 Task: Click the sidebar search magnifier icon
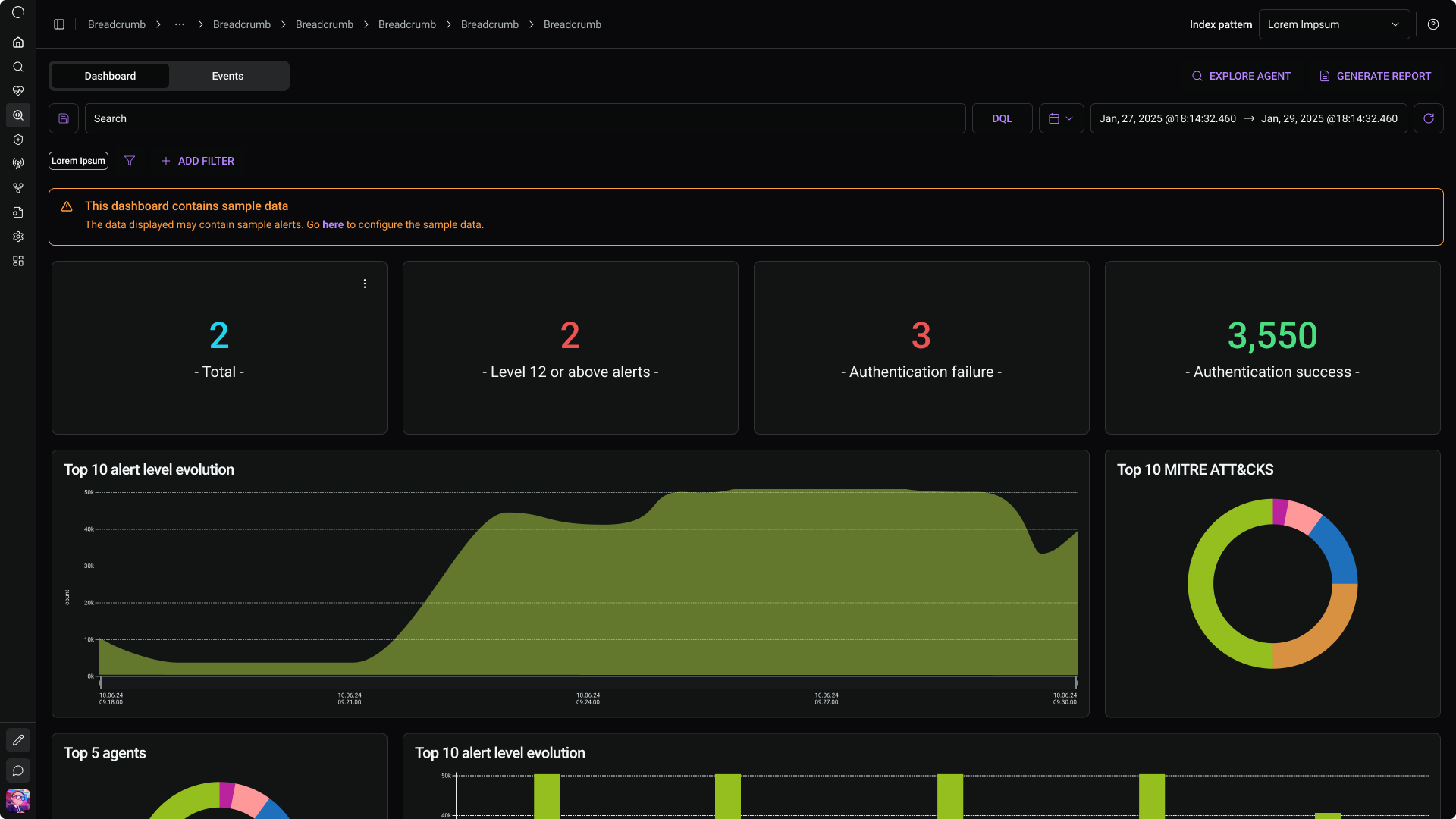click(18, 67)
